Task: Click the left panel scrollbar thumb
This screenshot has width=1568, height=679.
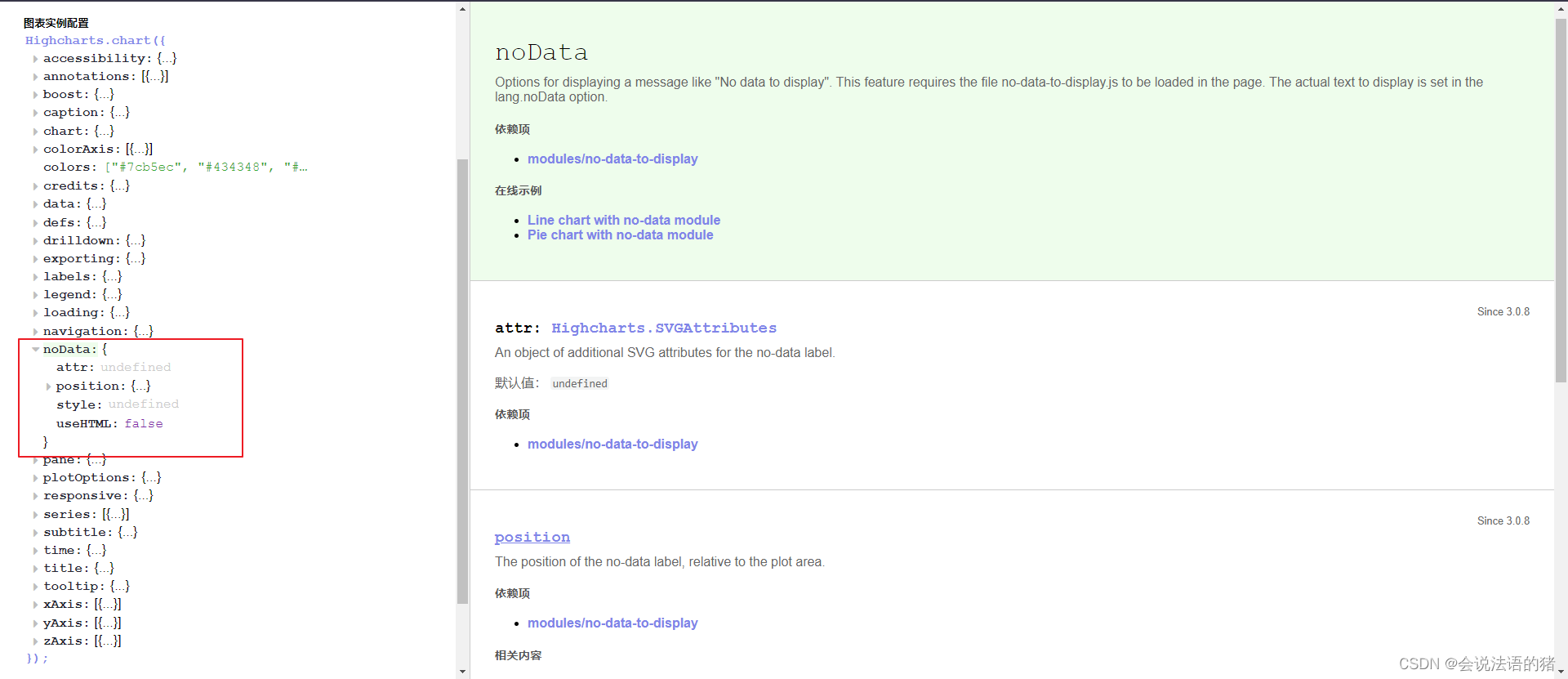Action: click(462, 381)
